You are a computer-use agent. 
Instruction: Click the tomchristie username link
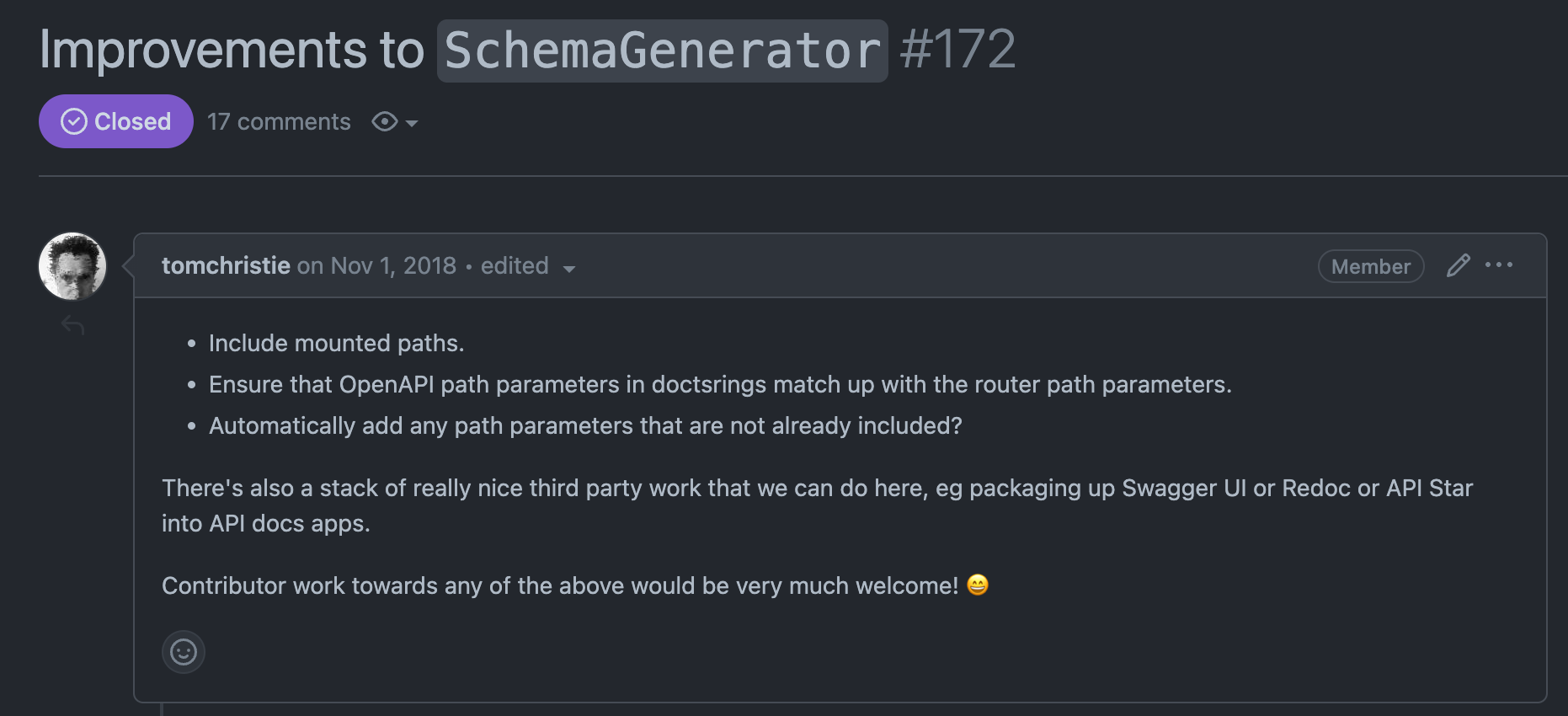click(226, 266)
